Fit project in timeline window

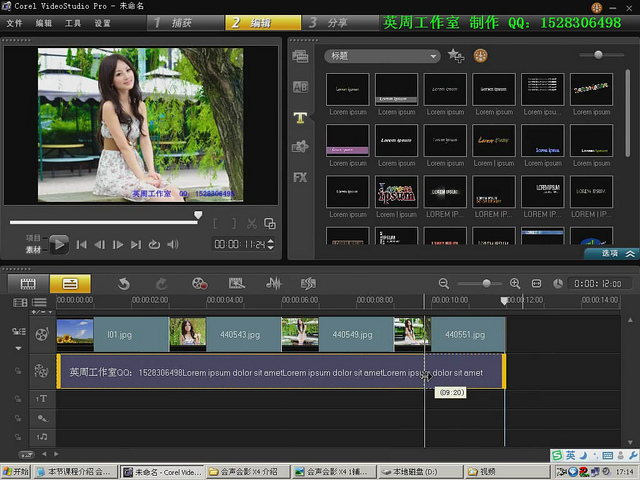point(536,283)
